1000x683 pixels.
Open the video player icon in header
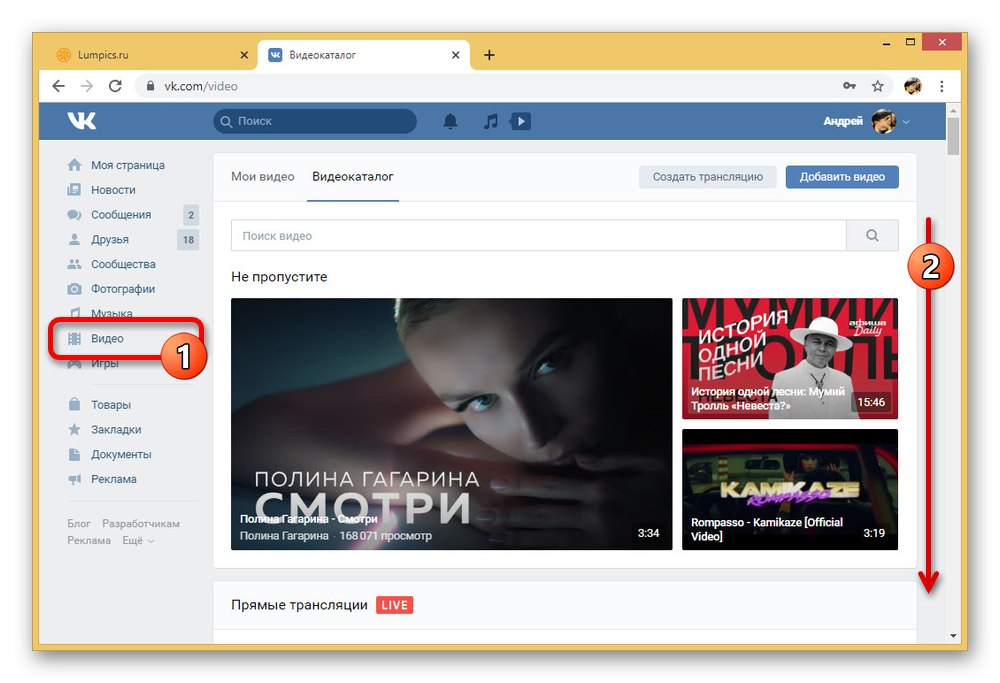click(519, 121)
